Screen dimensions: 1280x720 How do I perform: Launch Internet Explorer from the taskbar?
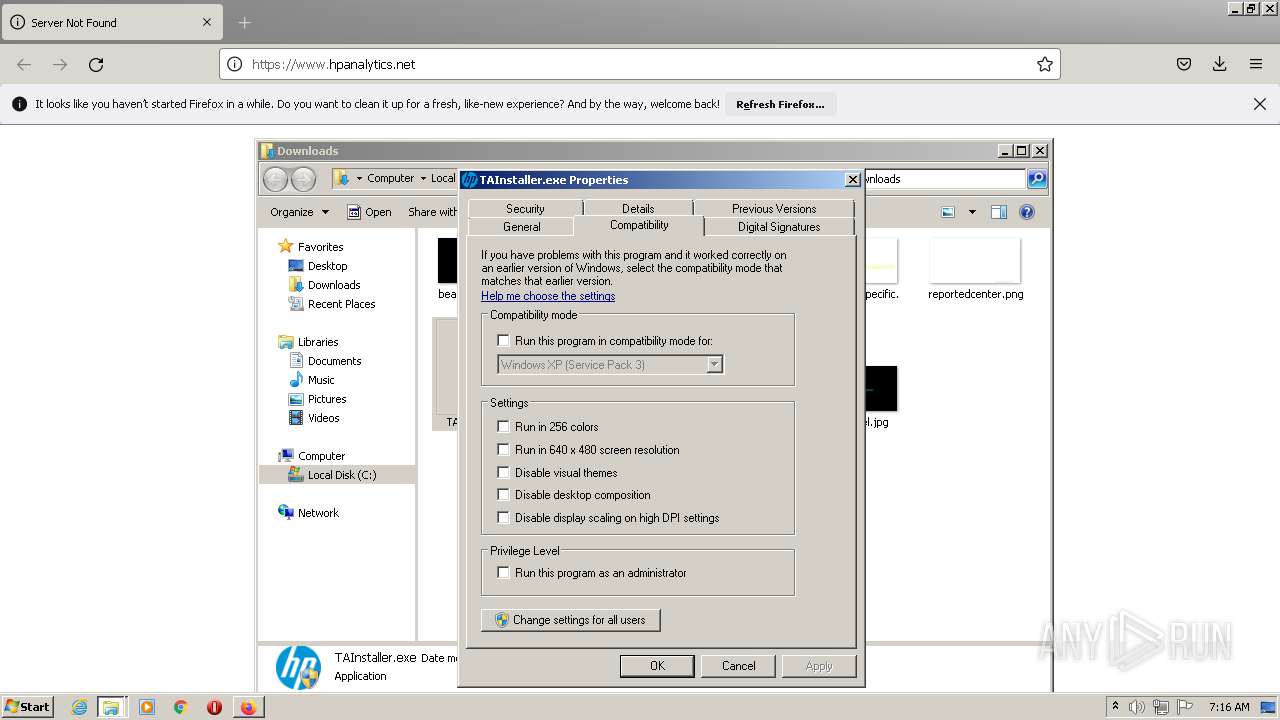(80, 707)
